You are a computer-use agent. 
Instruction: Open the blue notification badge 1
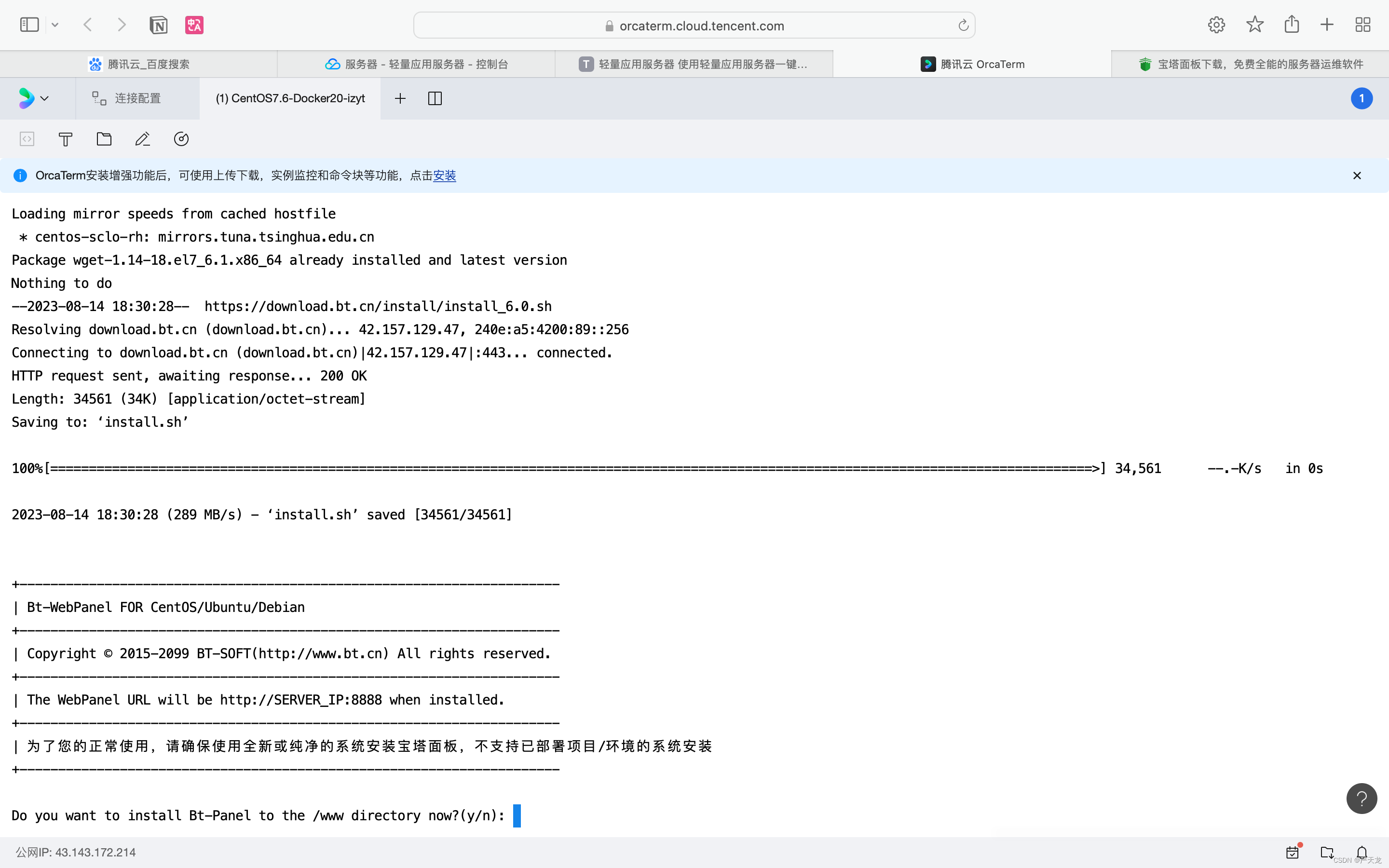(x=1362, y=98)
